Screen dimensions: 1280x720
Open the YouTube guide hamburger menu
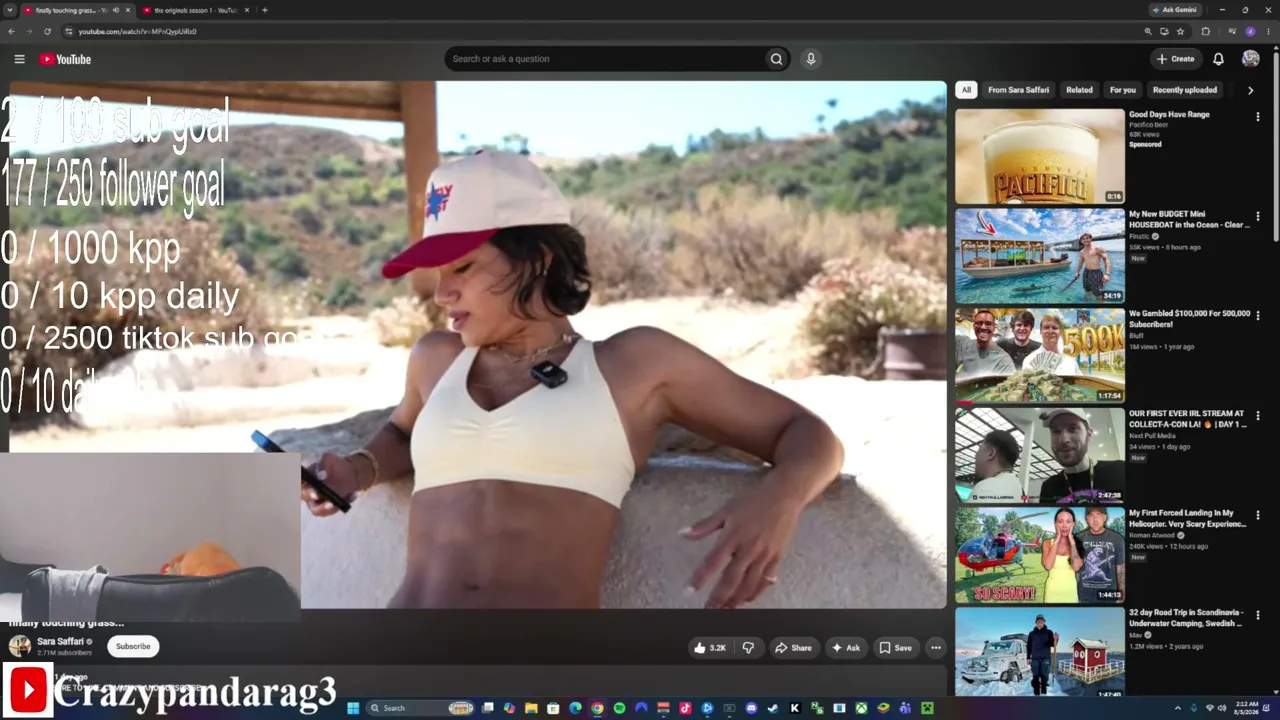point(19,59)
